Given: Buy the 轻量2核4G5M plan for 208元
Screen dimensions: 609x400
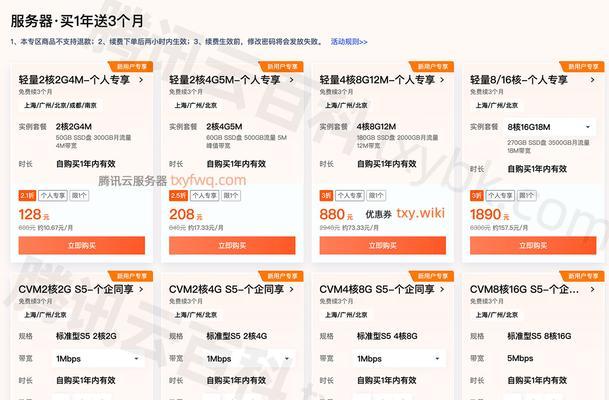Looking at the screenshot, I should click(x=232, y=245).
